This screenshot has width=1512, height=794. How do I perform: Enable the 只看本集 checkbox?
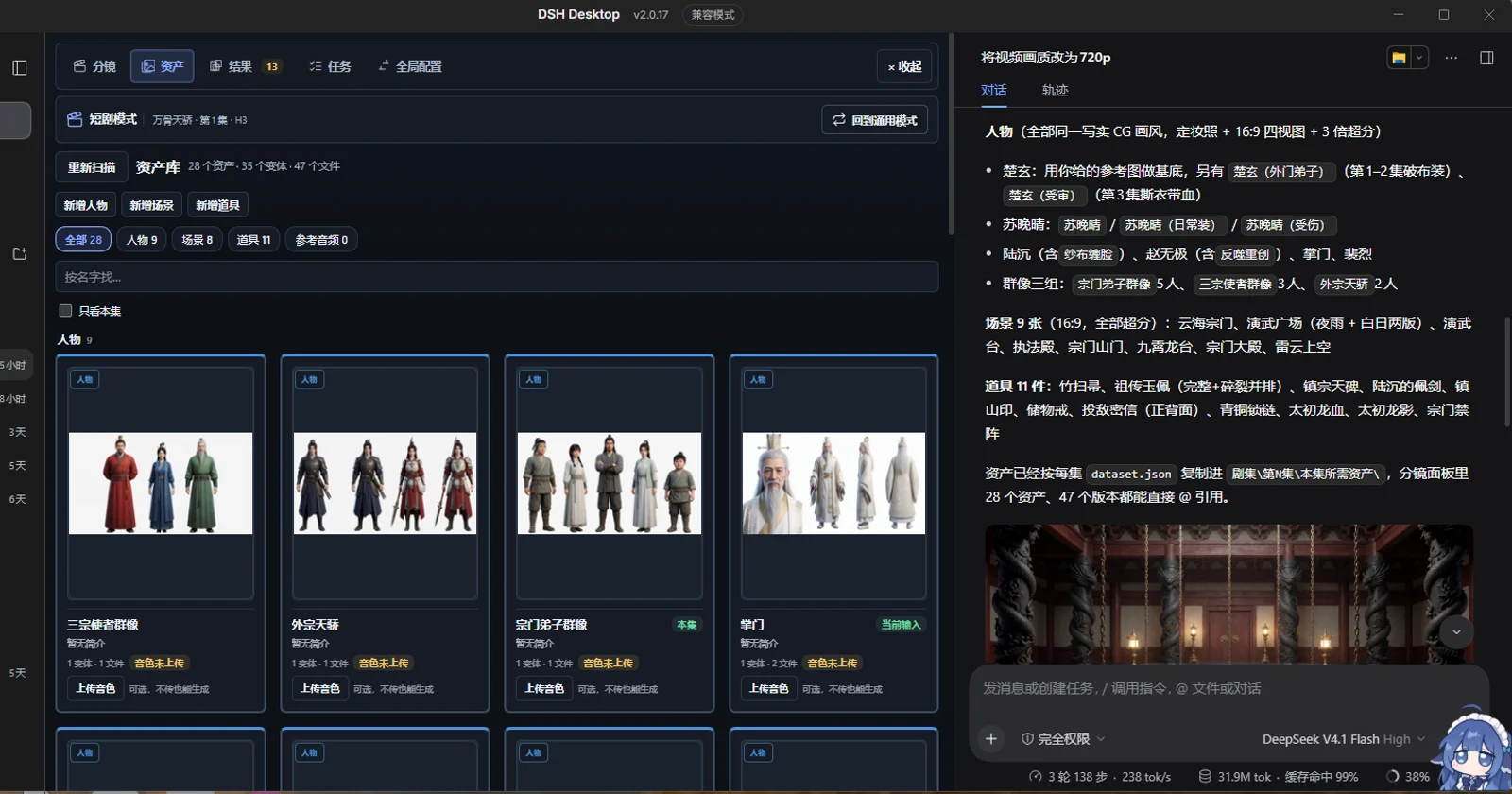pyautogui.click(x=65, y=310)
